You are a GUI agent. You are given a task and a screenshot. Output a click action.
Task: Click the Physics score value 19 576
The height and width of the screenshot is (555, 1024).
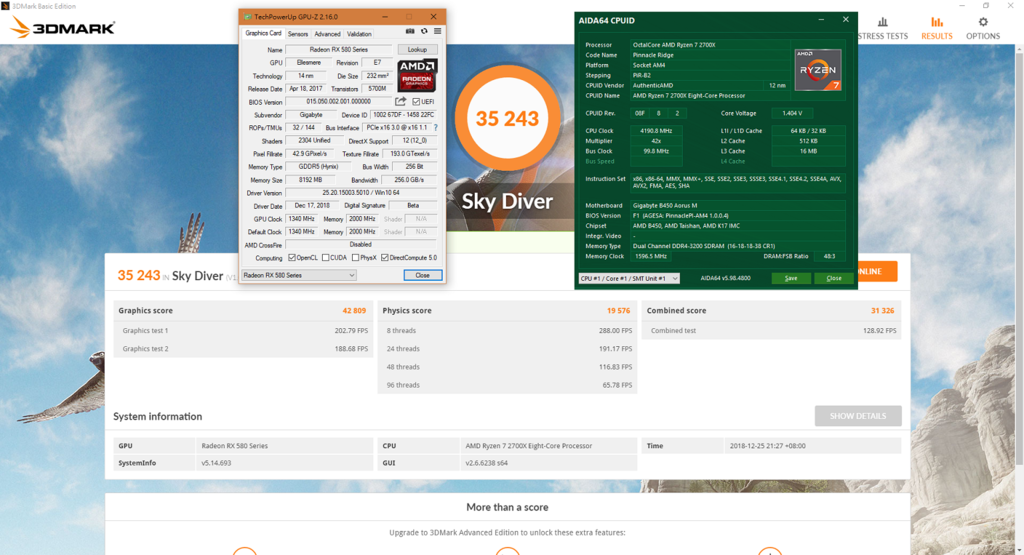(618, 311)
